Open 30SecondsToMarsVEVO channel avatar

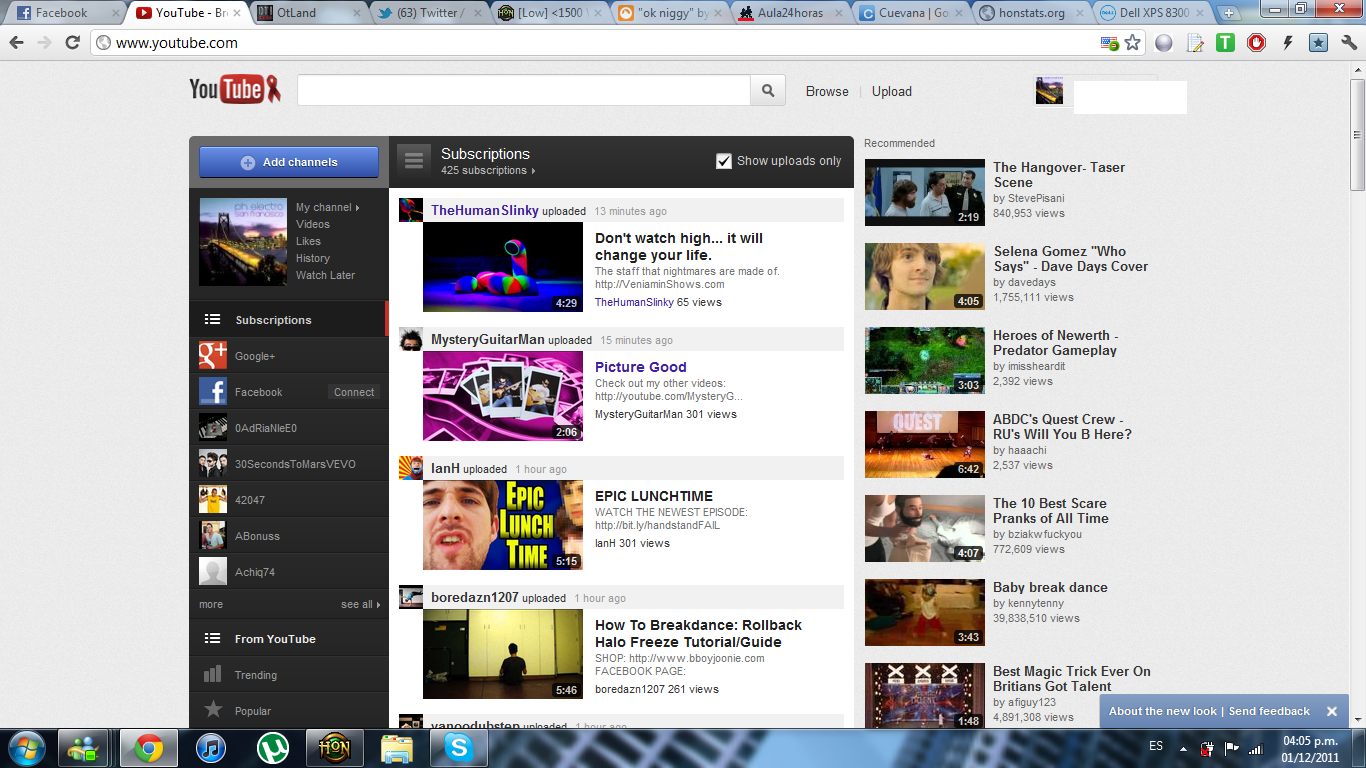[x=212, y=464]
